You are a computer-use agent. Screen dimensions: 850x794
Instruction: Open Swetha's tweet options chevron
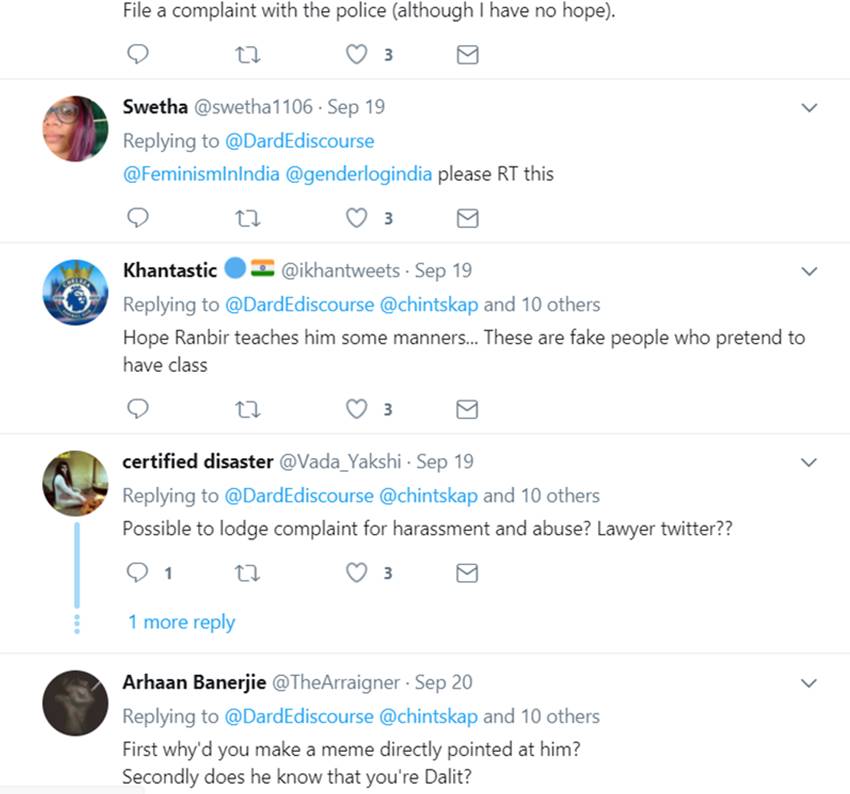(x=810, y=108)
